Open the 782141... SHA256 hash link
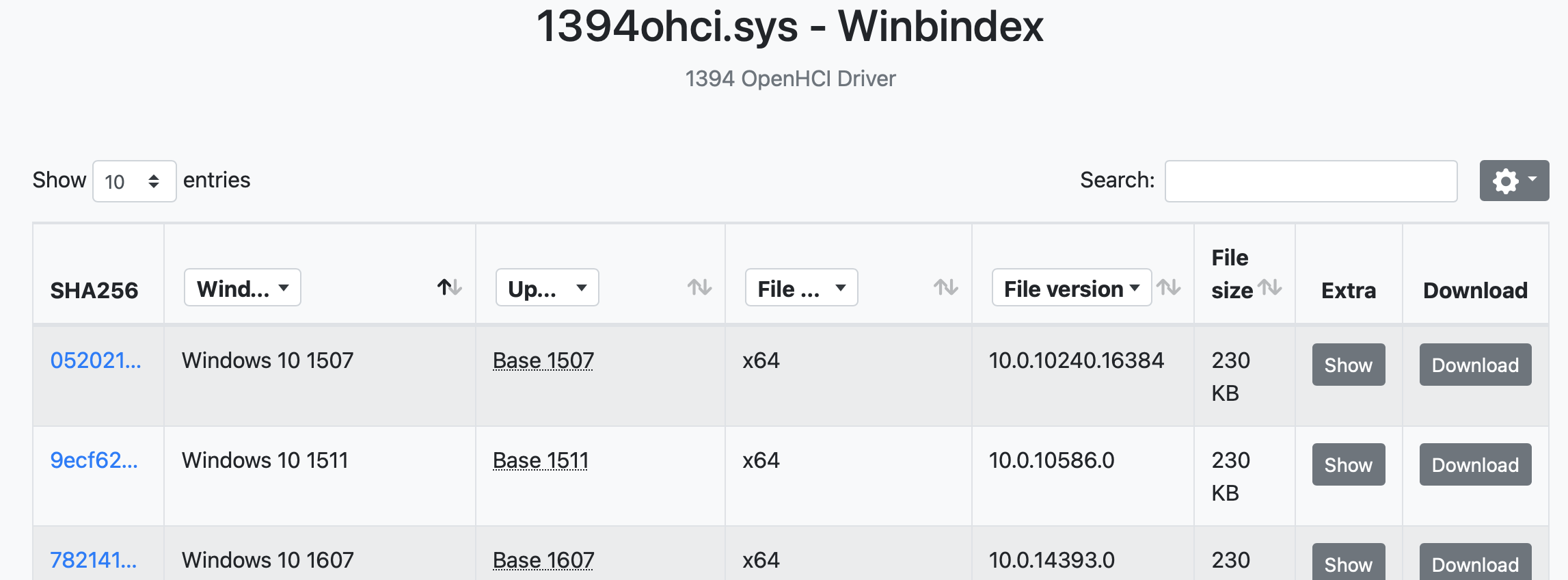The image size is (1568, 580). coord(94,560)
